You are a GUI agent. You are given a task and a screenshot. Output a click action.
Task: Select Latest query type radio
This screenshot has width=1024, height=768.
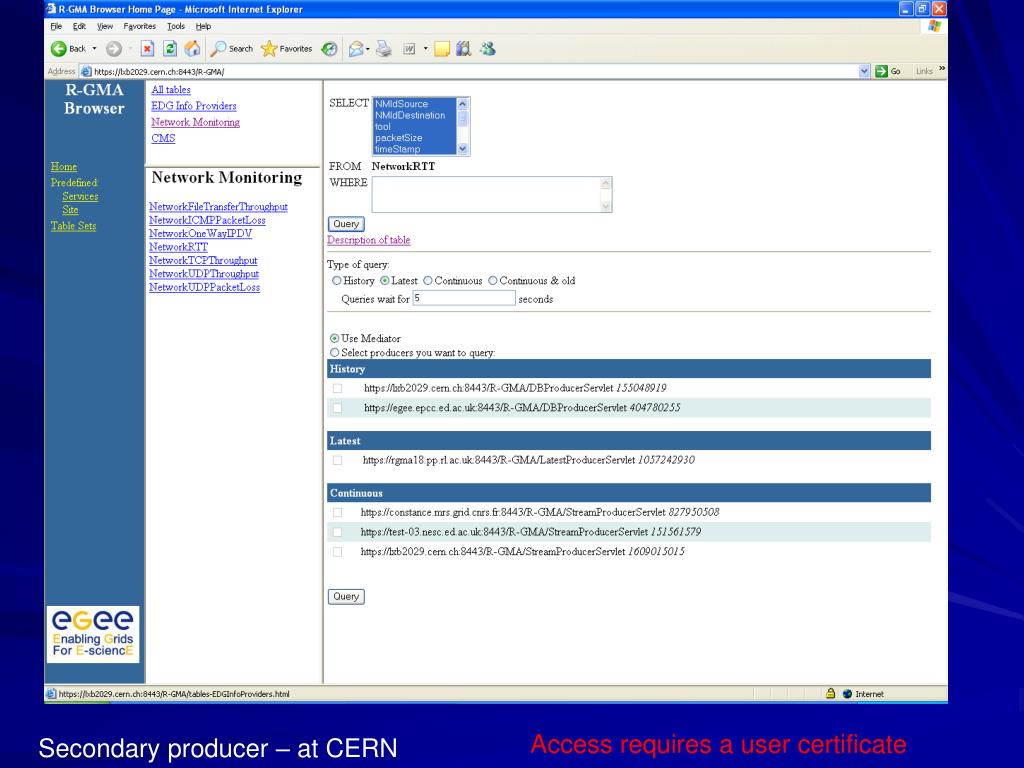385,281
